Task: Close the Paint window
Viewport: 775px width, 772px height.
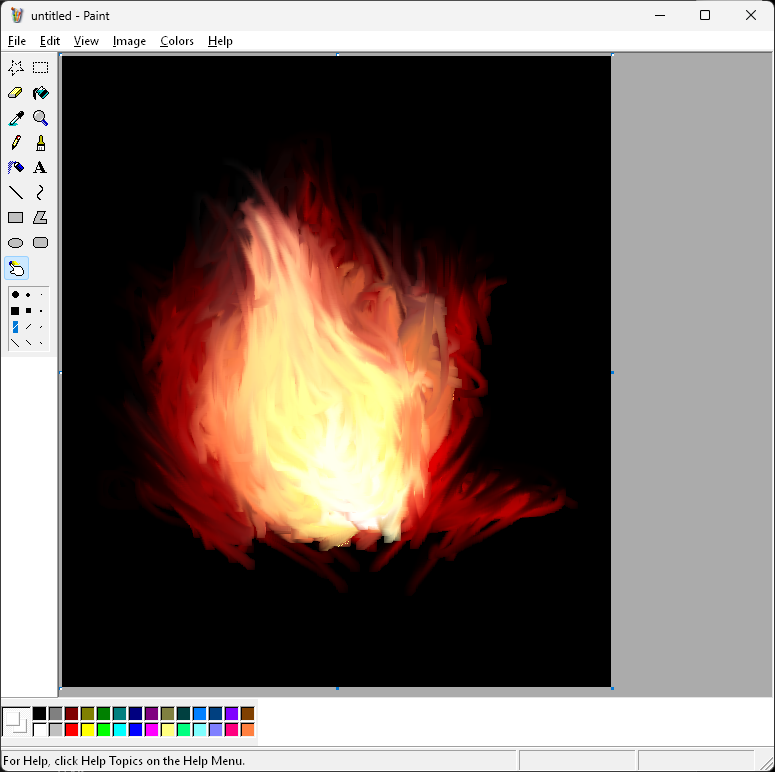Action: [x=751, y=15]
